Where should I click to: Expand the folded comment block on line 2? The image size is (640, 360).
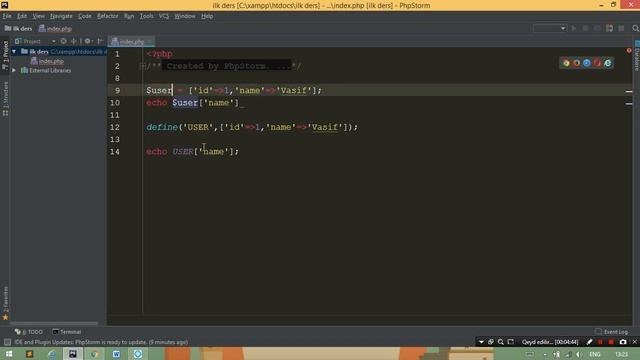click(x=142, y=66)
